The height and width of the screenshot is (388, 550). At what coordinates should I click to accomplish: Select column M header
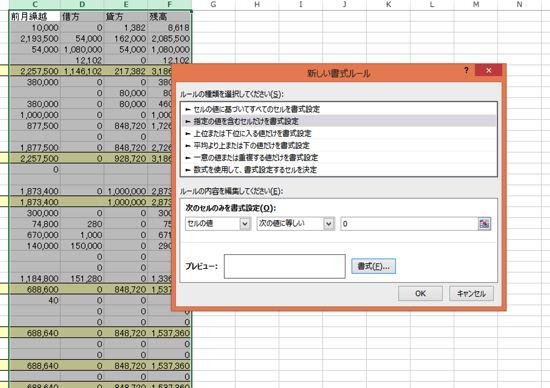pos(476,5)
